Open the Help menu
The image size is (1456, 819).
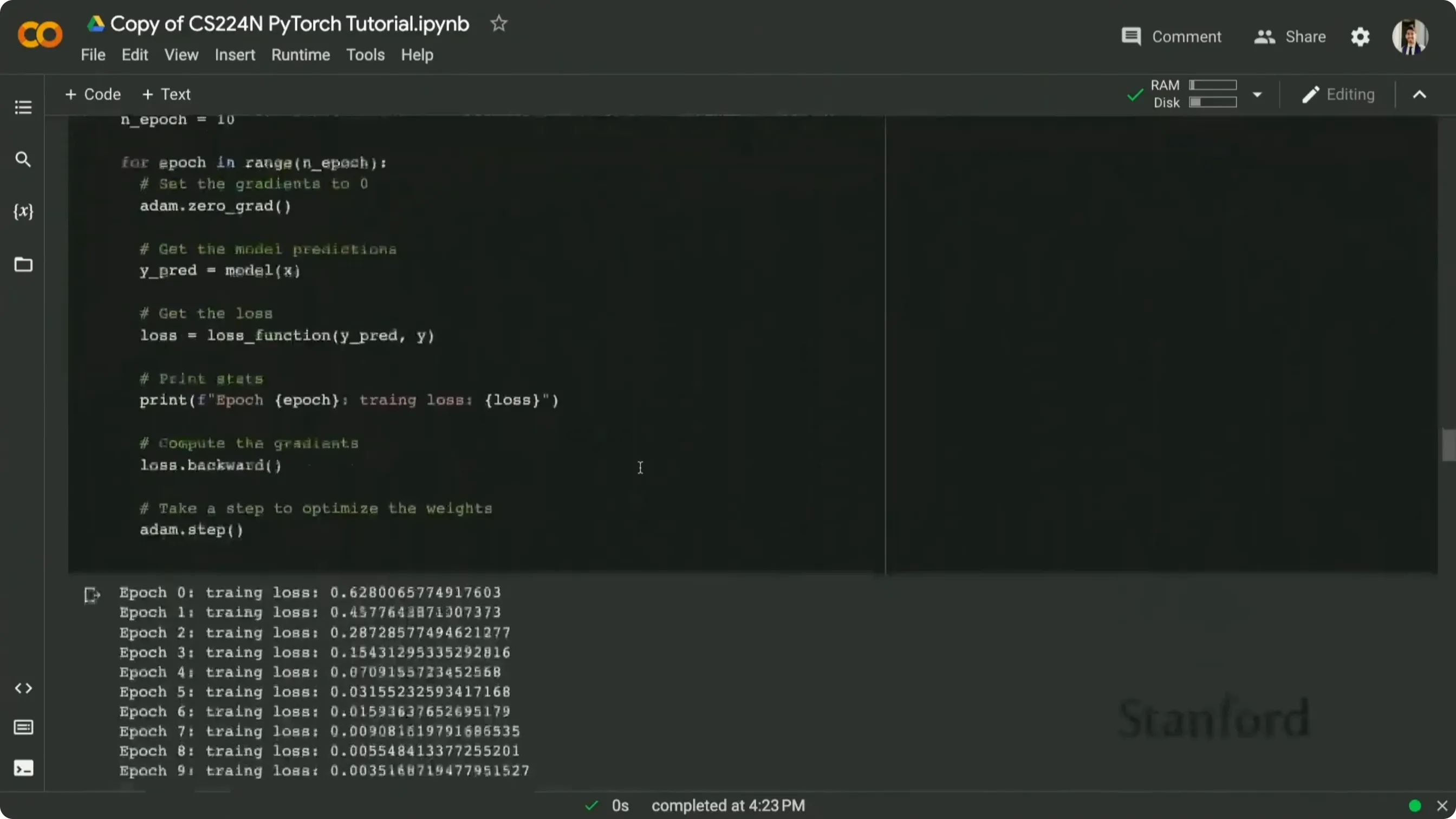tap(417, 55)
